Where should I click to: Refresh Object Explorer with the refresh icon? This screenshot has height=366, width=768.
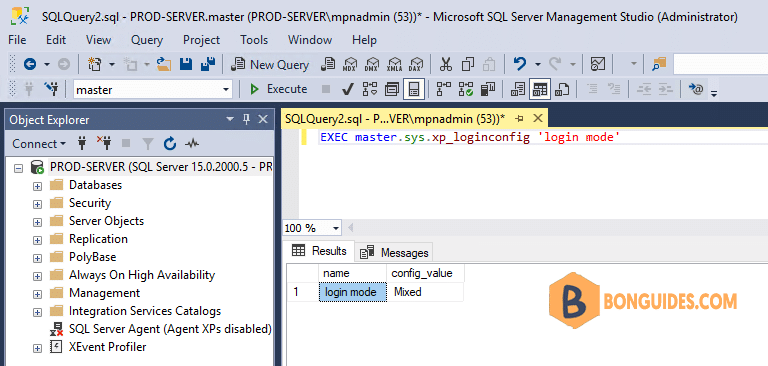[x=170, y=144]
